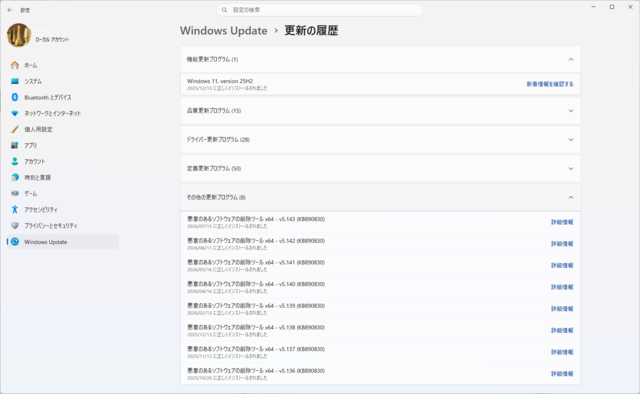Click the 品質更新プログラム section header
This screenshot has height=394, width=640.
pyautogui.click(x=380, y=111)
